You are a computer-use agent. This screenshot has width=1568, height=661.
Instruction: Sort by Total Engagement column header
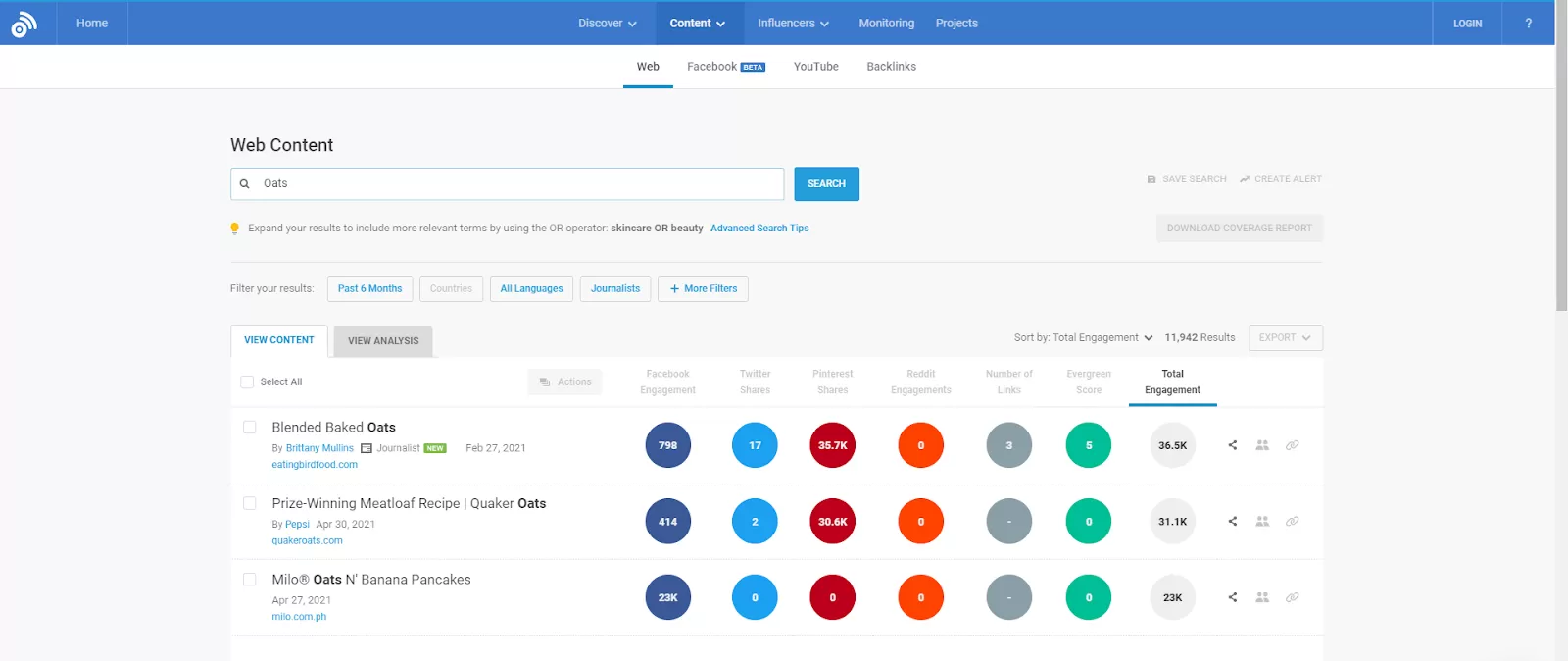pos(1173,382)
